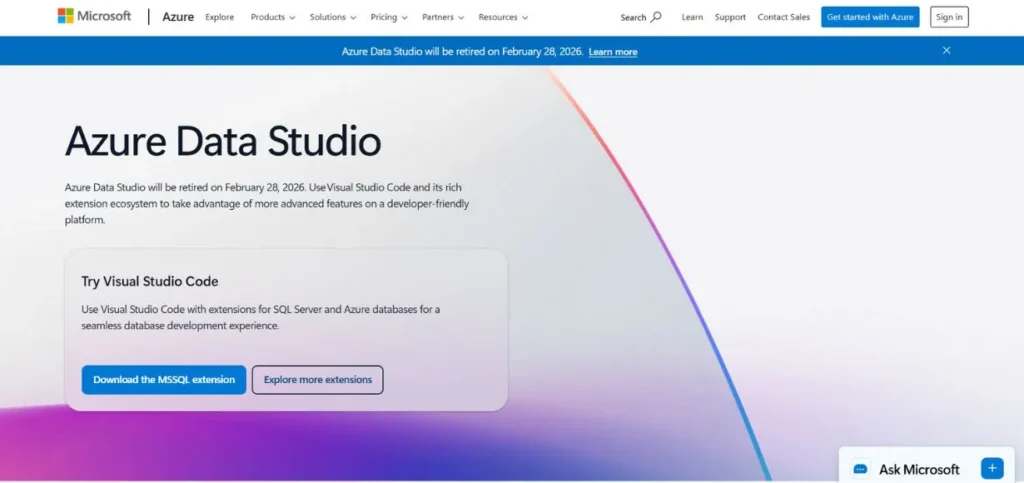Open the Learn menu item
The height and width of the screenshot is (483, 1024).
click(x=692, y=17)
